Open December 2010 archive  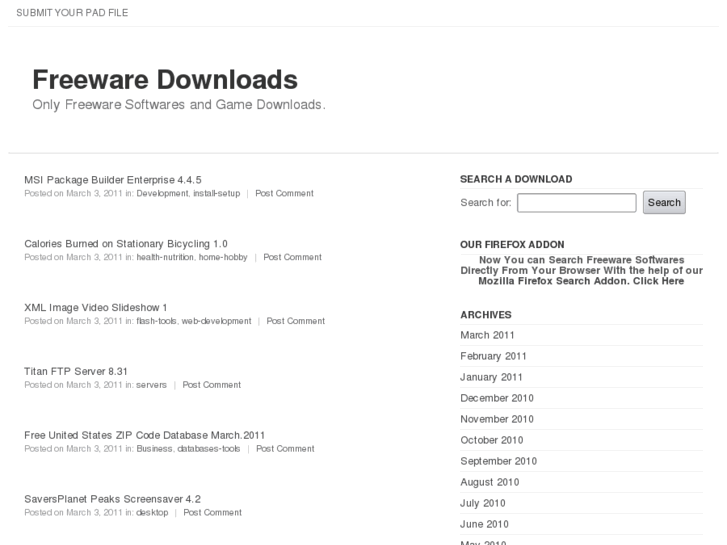[x=497, y=398]
